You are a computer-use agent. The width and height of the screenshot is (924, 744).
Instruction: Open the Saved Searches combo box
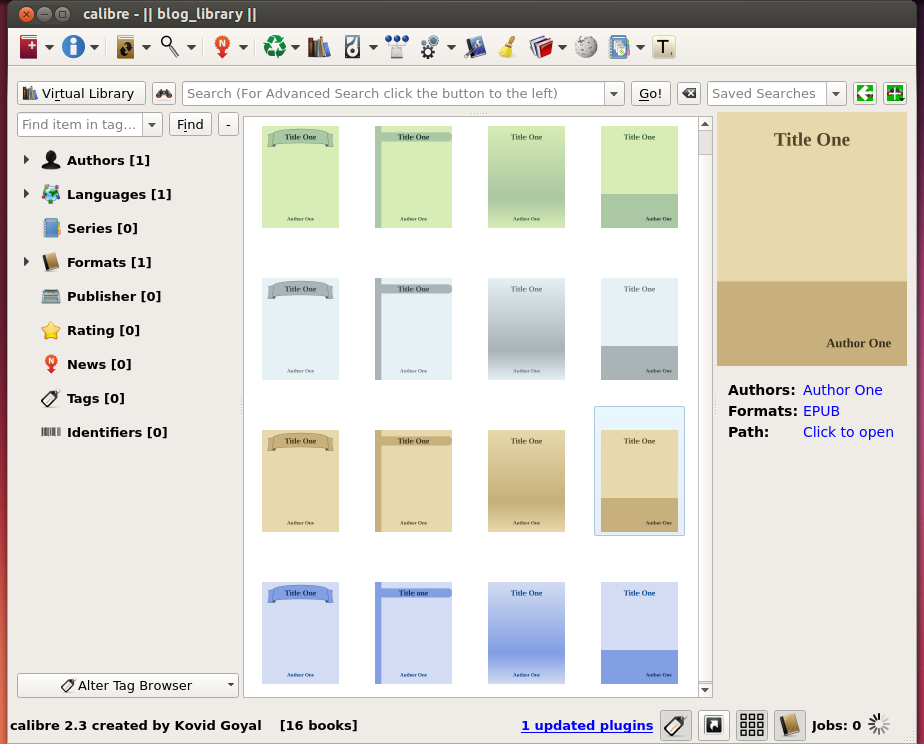pyautogui.click(x=776, y=94)
